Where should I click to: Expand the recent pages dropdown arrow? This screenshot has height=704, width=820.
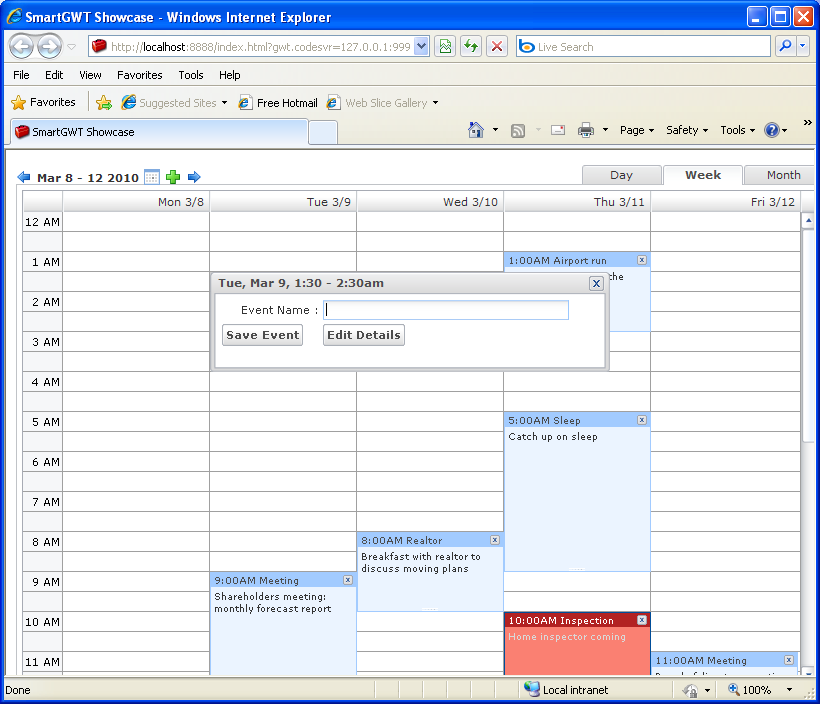point(72,47)
